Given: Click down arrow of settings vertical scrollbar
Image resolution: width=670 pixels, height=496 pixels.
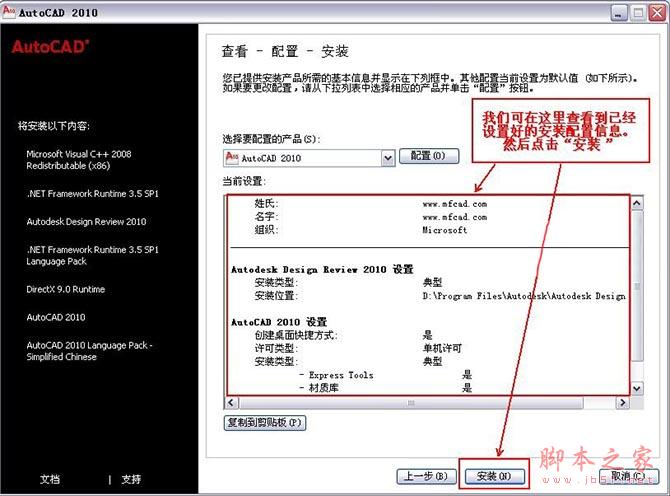Looking at the screenshot, I should point(637,388).
